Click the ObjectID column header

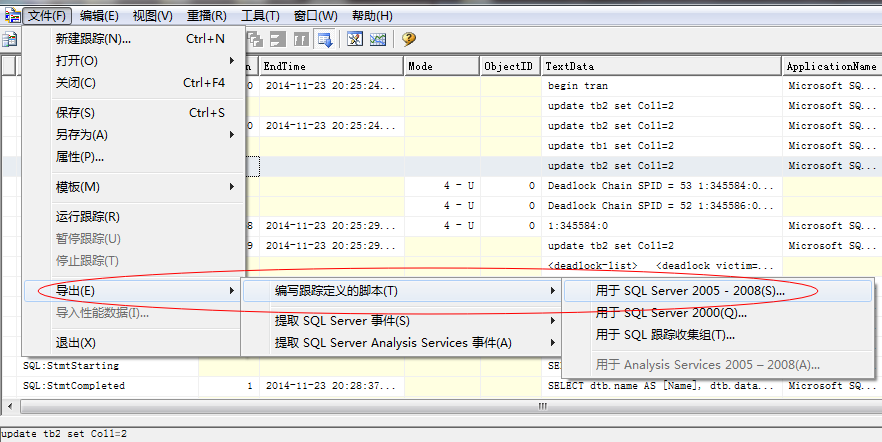click(510, 66)
